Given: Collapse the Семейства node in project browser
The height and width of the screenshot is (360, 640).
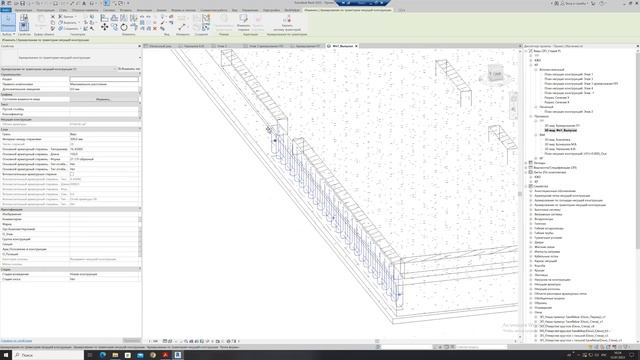Looking at the screenshot, I should click(527, 186).
